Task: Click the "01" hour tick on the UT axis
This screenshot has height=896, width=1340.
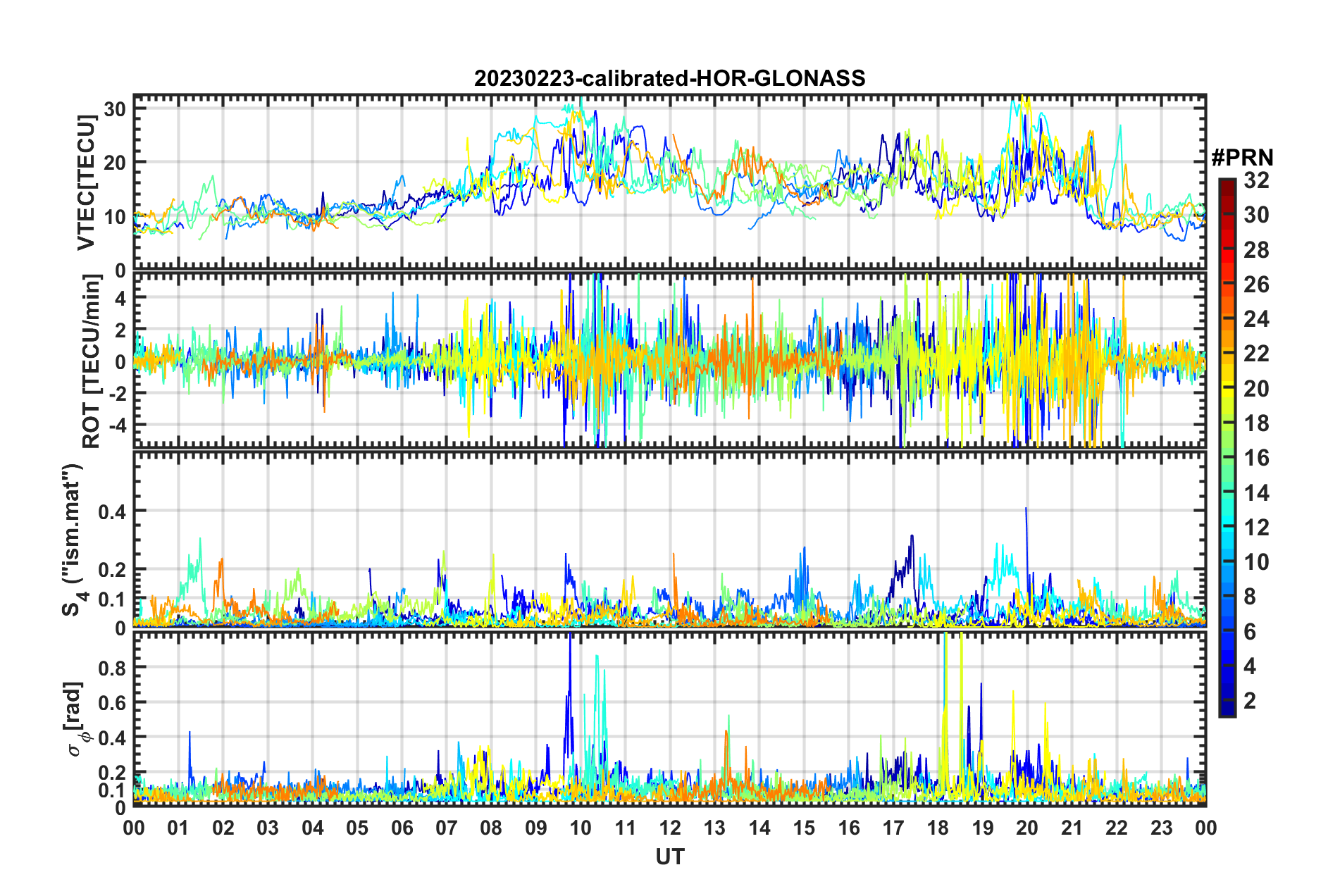Action: (178, 827)
